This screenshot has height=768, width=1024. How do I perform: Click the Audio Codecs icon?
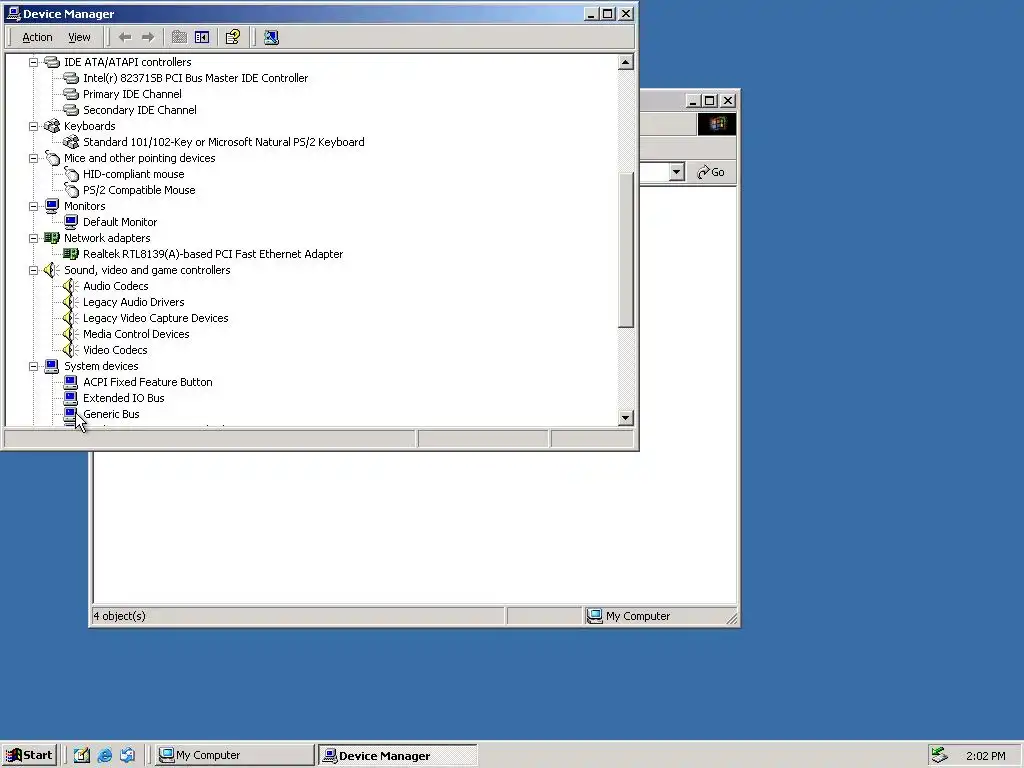tap(71, 286)
